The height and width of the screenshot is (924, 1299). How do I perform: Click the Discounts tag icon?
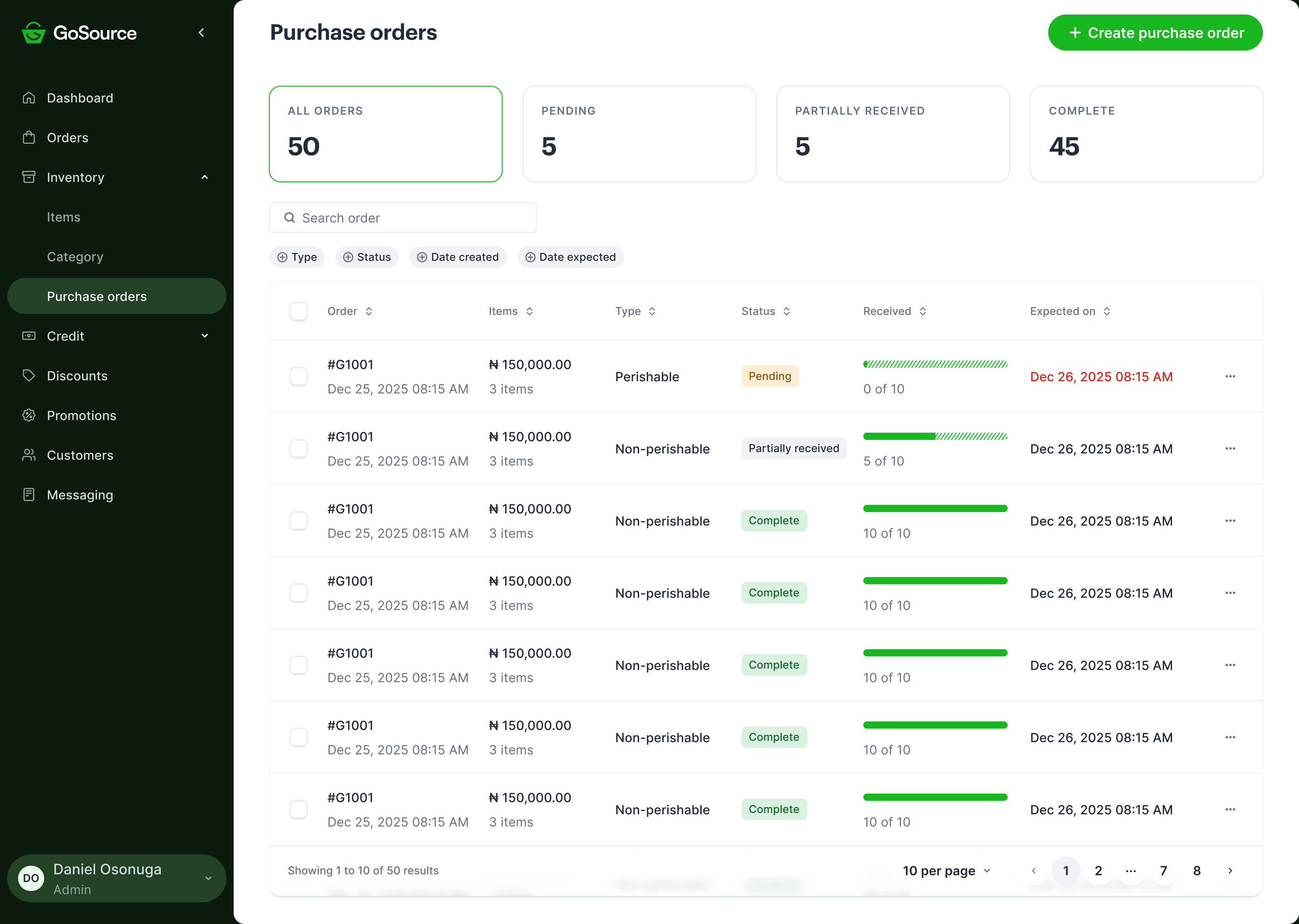[x=28, y=376]
